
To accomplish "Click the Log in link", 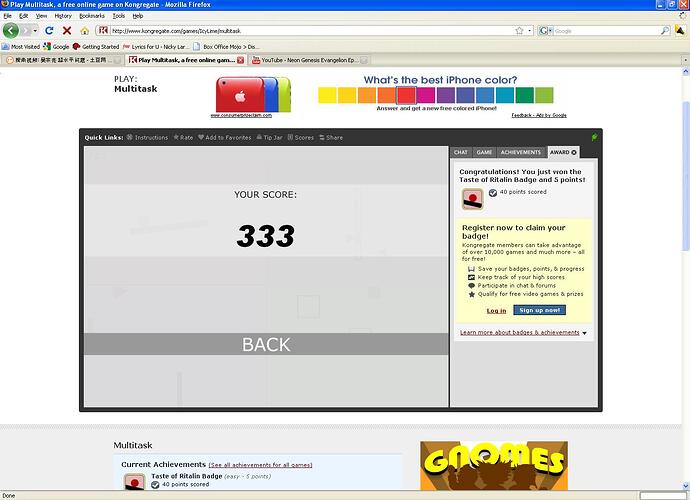I will pyautogui.click(x=496, y=311).
